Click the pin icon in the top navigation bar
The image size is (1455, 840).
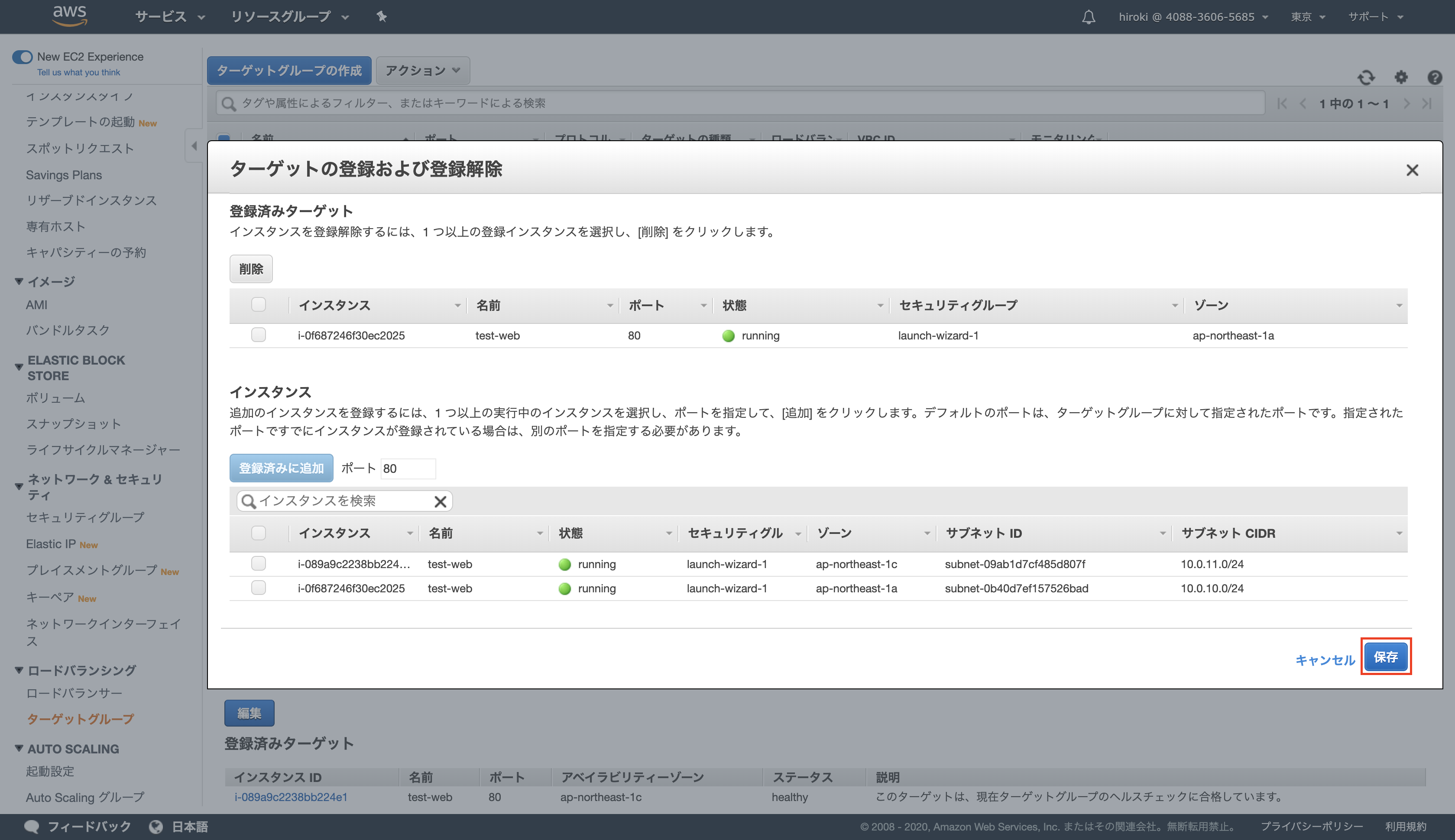click(382, 17)
